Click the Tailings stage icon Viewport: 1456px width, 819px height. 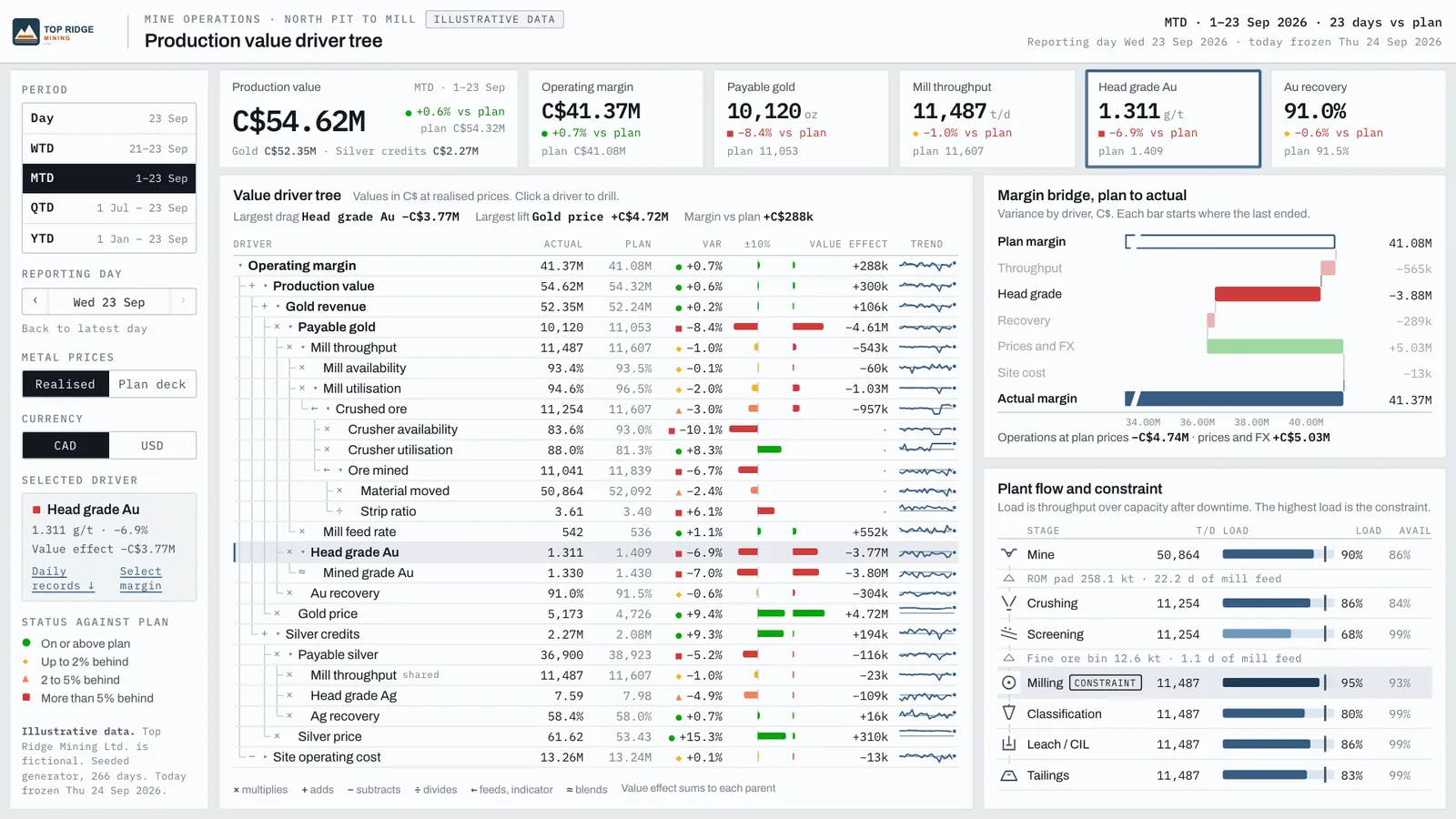[1008, 775]
